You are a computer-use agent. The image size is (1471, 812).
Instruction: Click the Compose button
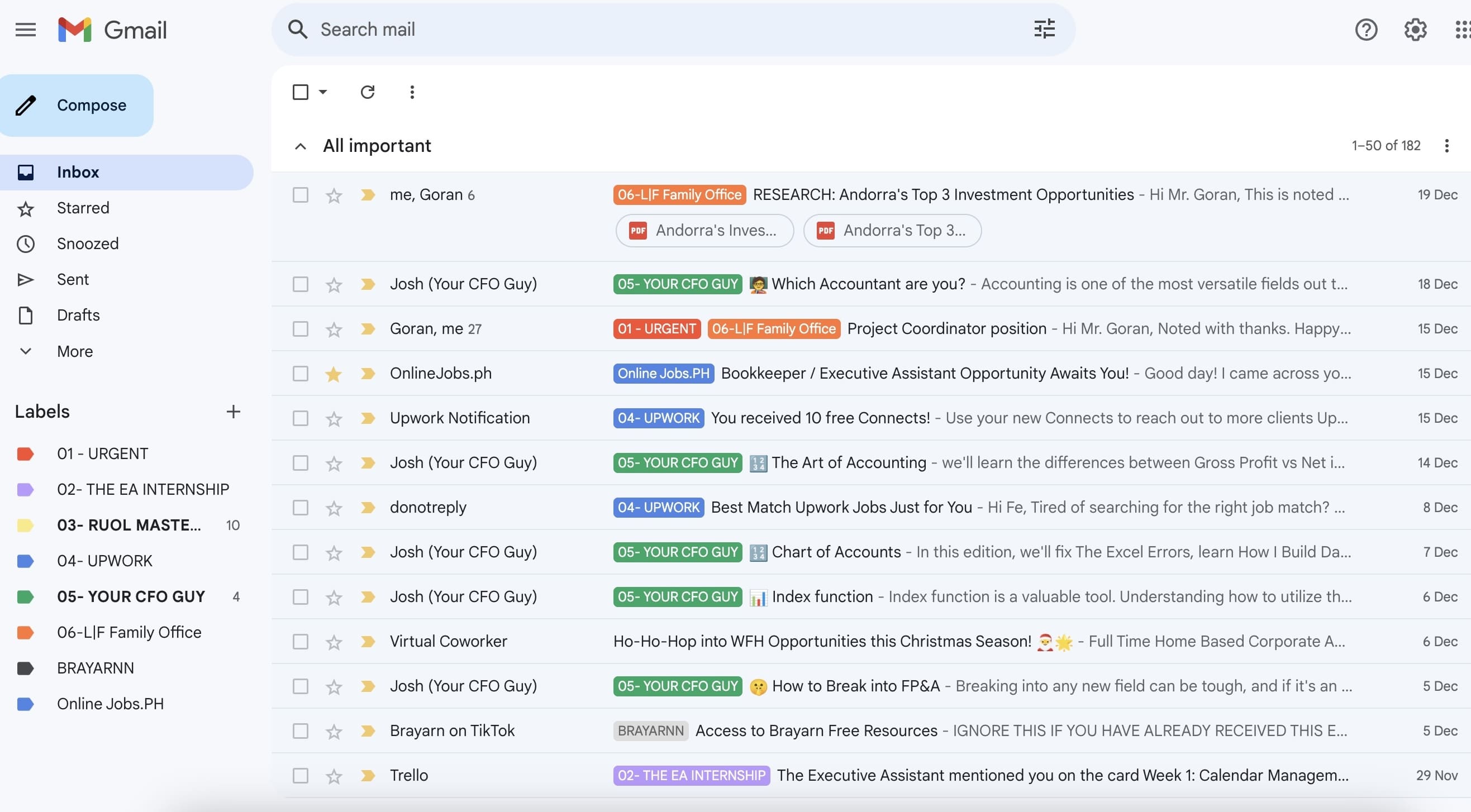click(77, 106)
